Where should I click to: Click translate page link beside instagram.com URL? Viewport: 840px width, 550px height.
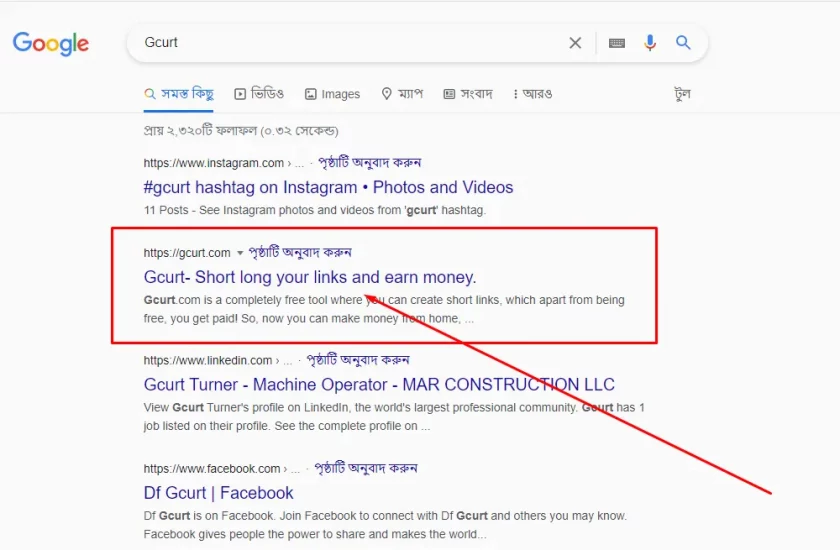pyautogui.click(x=370, y=162)
